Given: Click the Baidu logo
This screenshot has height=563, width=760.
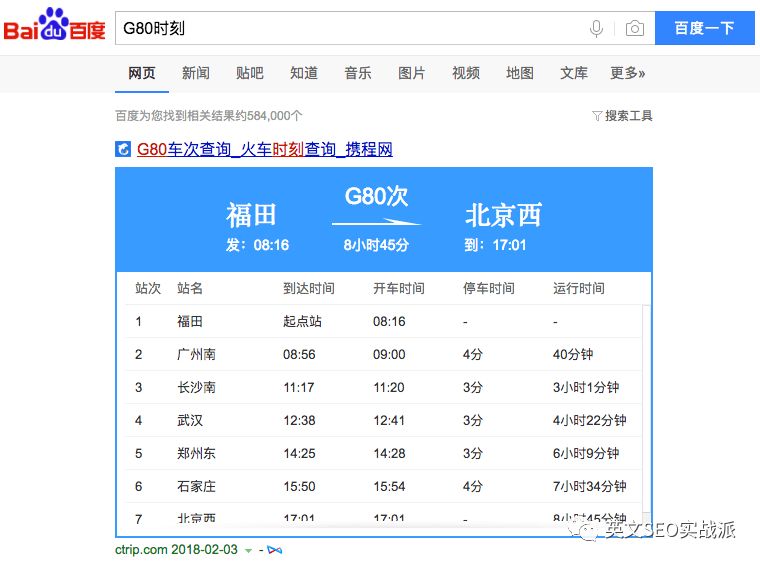Looking at the screenshot, I should pyautogui.click(x=54, y=25).
